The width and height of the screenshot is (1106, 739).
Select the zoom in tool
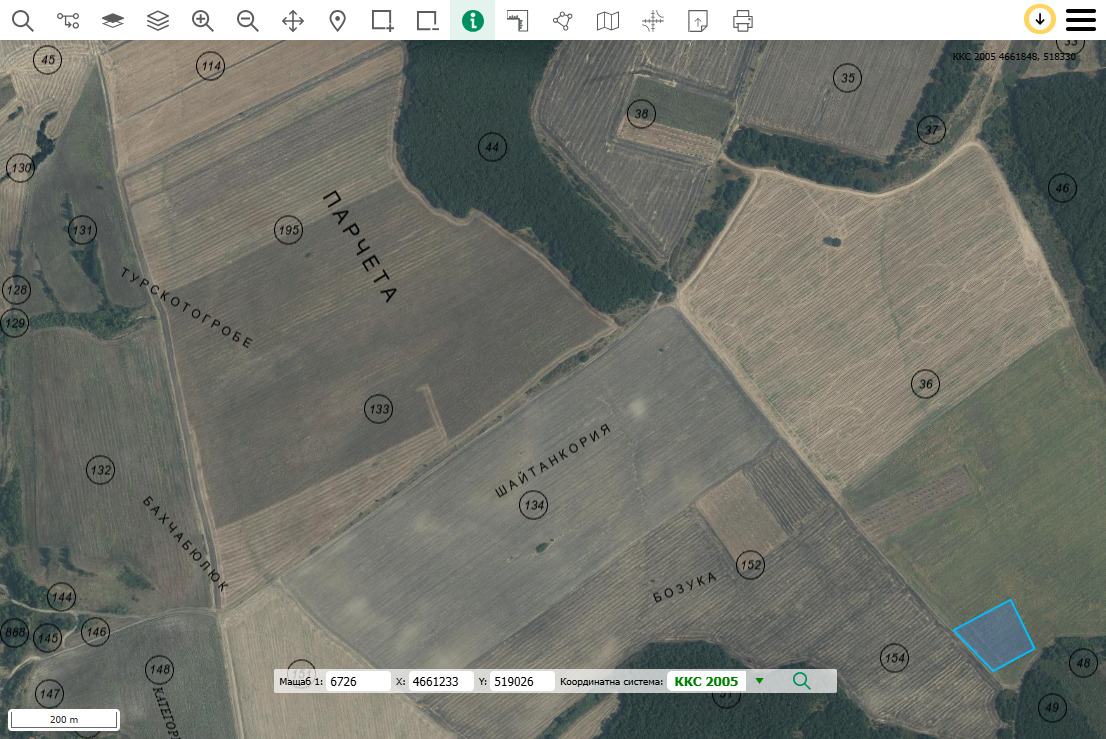pos(203,20)
